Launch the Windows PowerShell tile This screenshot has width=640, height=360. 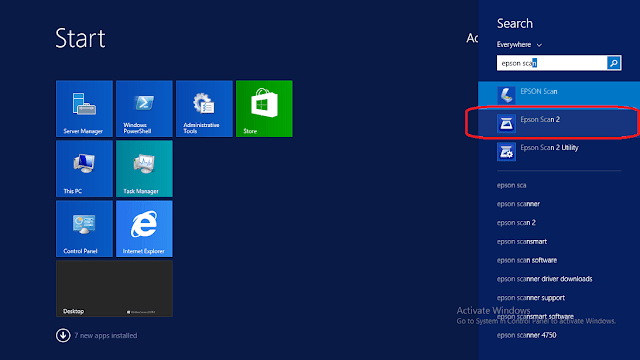144,109
